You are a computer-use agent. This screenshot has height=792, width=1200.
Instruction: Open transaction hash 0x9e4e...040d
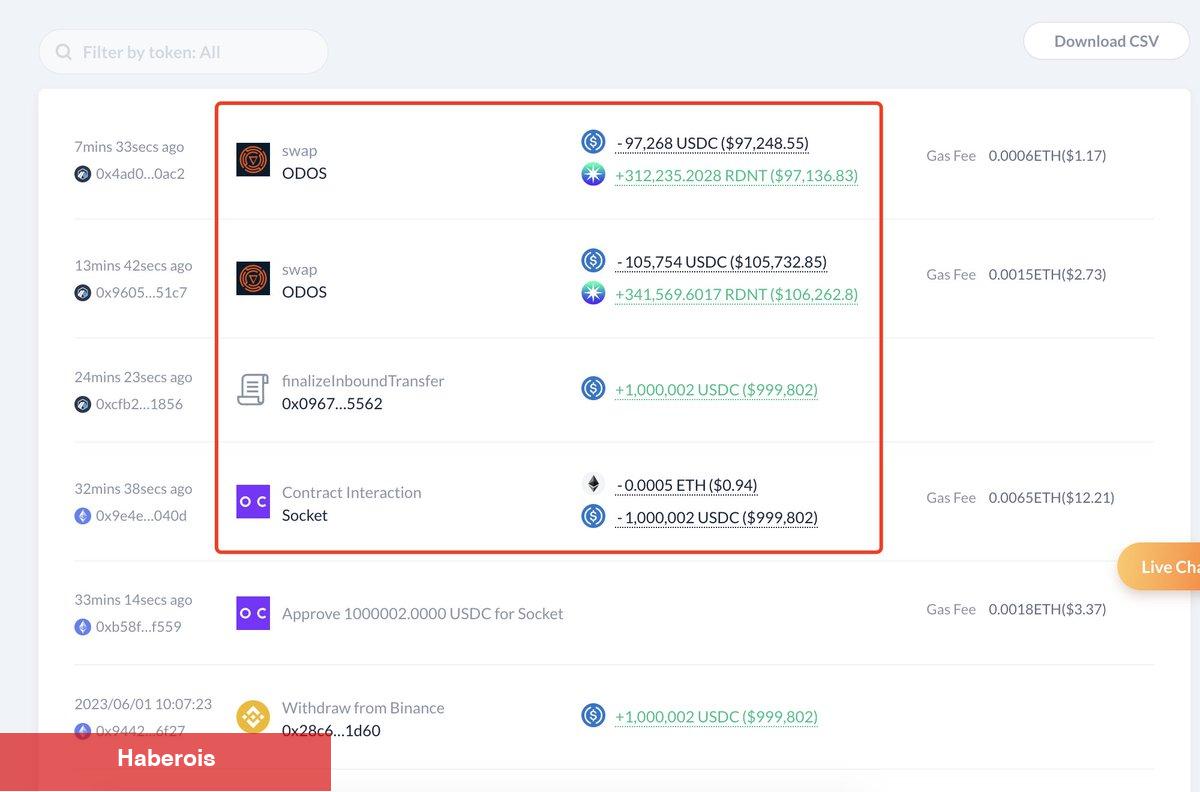[141, 516]
